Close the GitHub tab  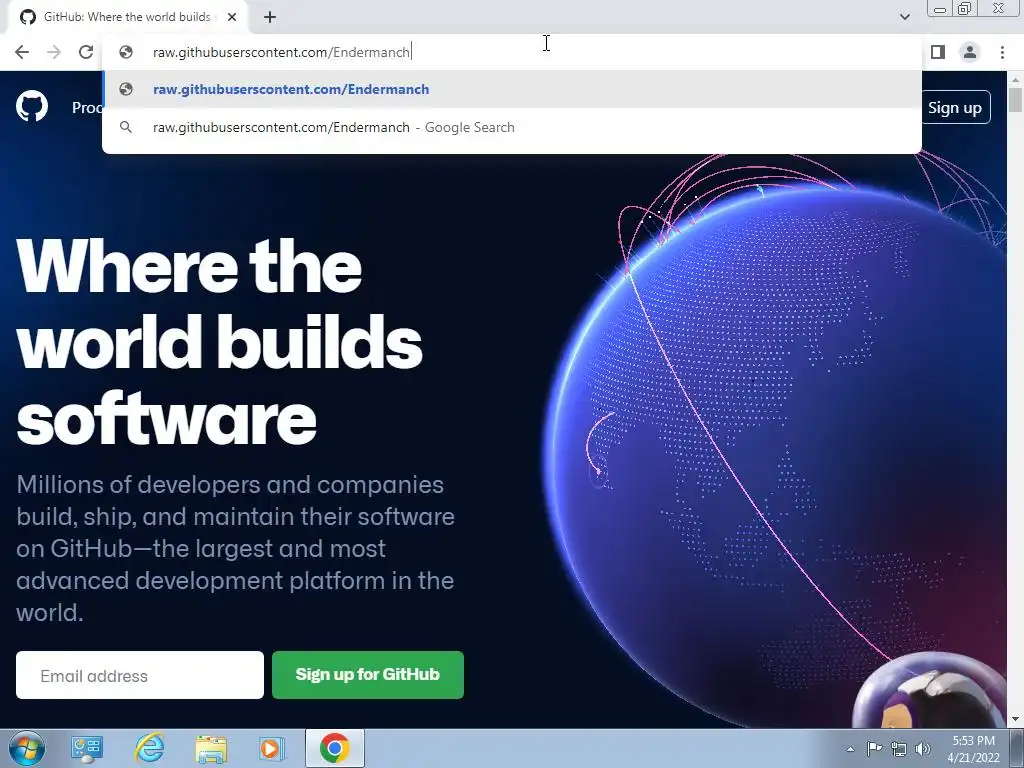tap(232, 18)
